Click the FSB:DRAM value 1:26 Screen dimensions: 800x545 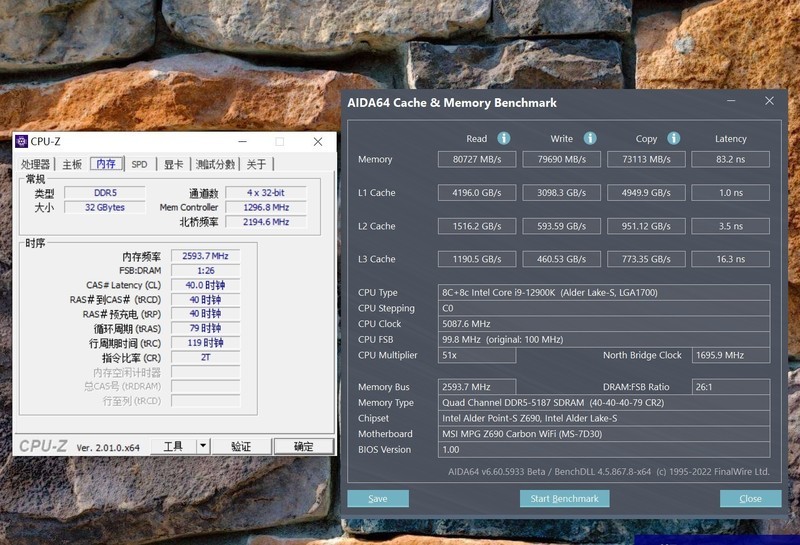(x=206, y=270)
